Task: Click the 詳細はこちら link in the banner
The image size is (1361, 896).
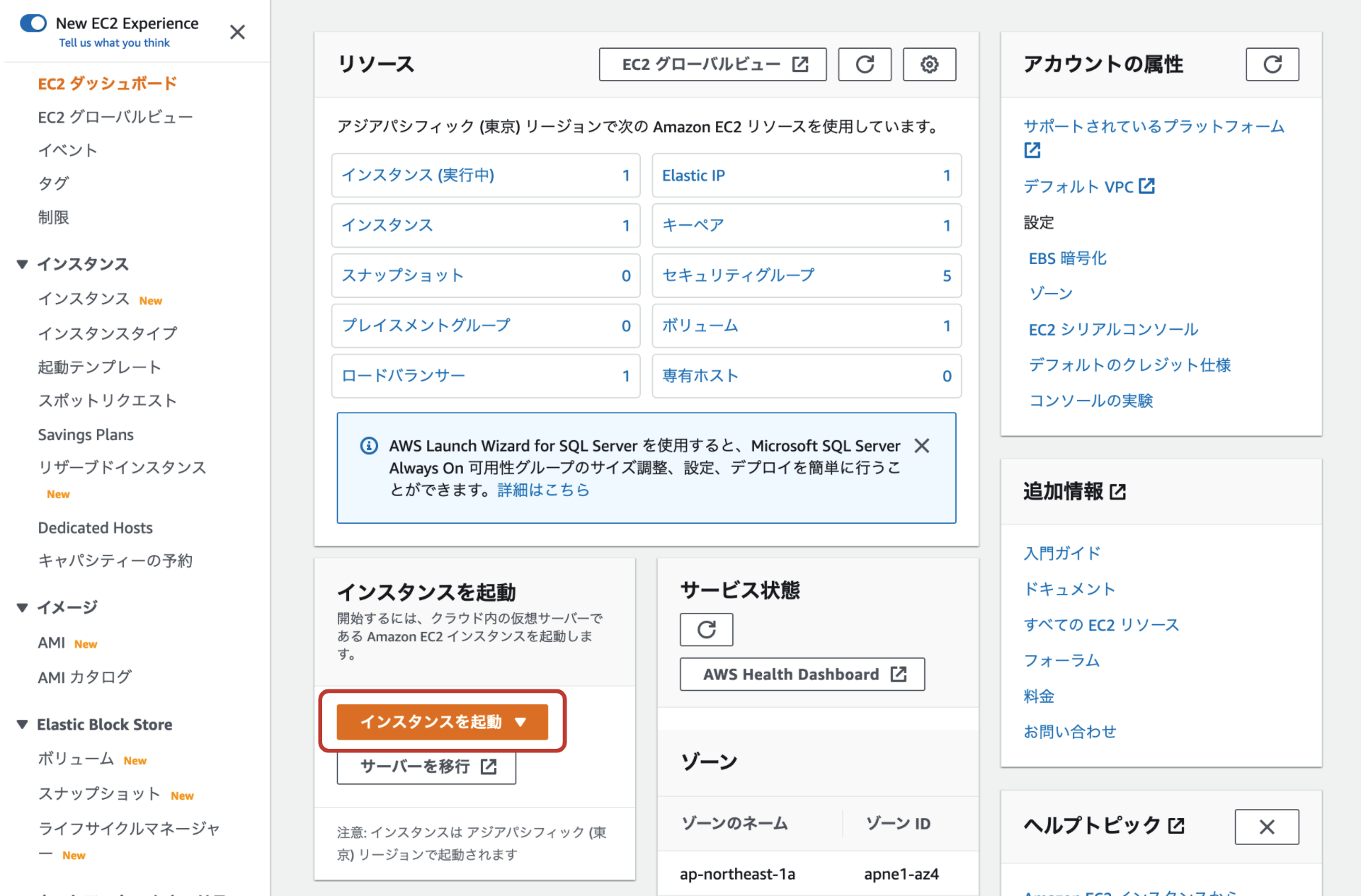Action: pos(543,489)
